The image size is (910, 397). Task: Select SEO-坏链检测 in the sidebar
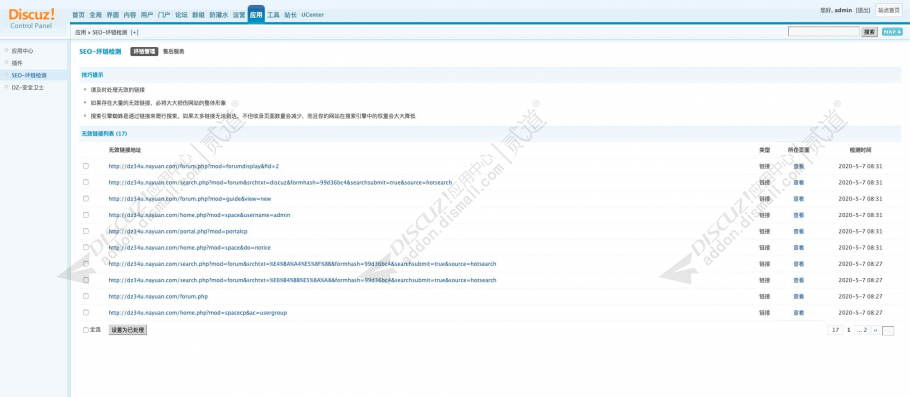tap(29, 75)
